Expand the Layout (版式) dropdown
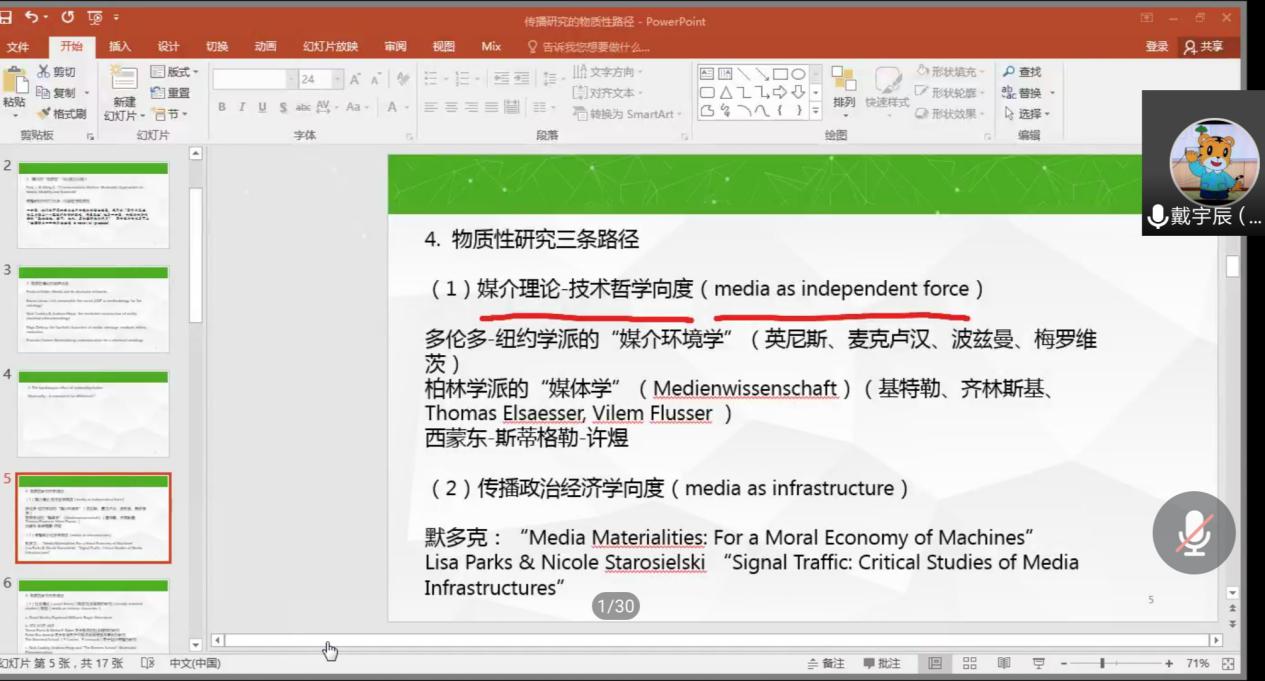This screenshot has width=1265, height=681. (175, 72)
